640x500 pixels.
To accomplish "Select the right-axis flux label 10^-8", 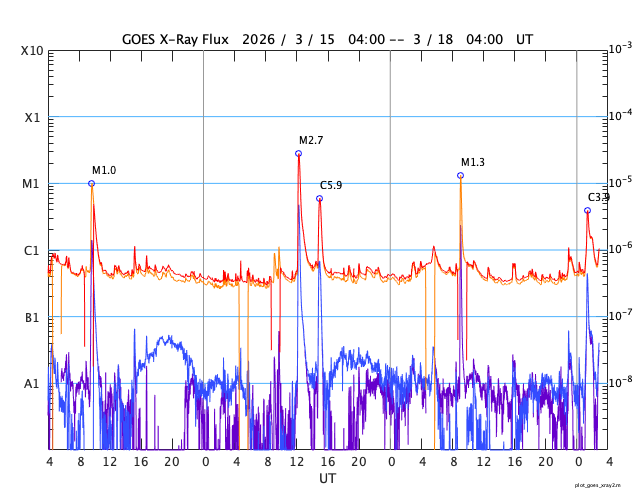I will coord(620,382).
